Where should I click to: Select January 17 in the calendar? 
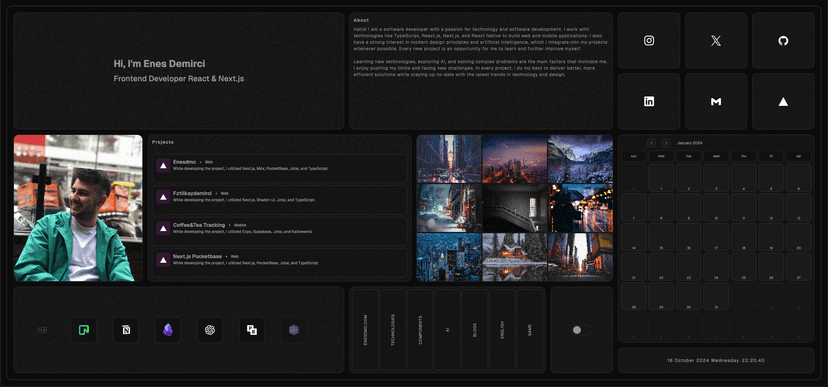[x=716, y=237]
